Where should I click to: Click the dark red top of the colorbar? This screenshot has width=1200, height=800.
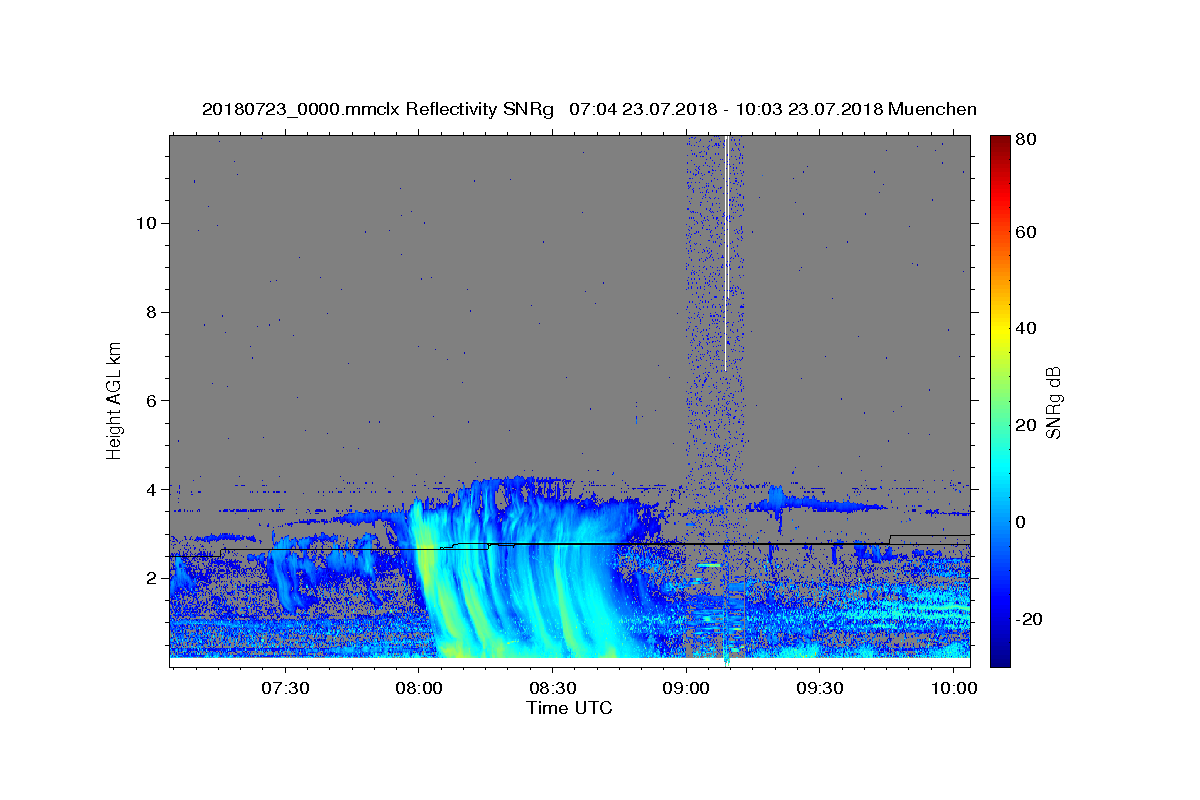pyautogui.click(x=999, y=142)
